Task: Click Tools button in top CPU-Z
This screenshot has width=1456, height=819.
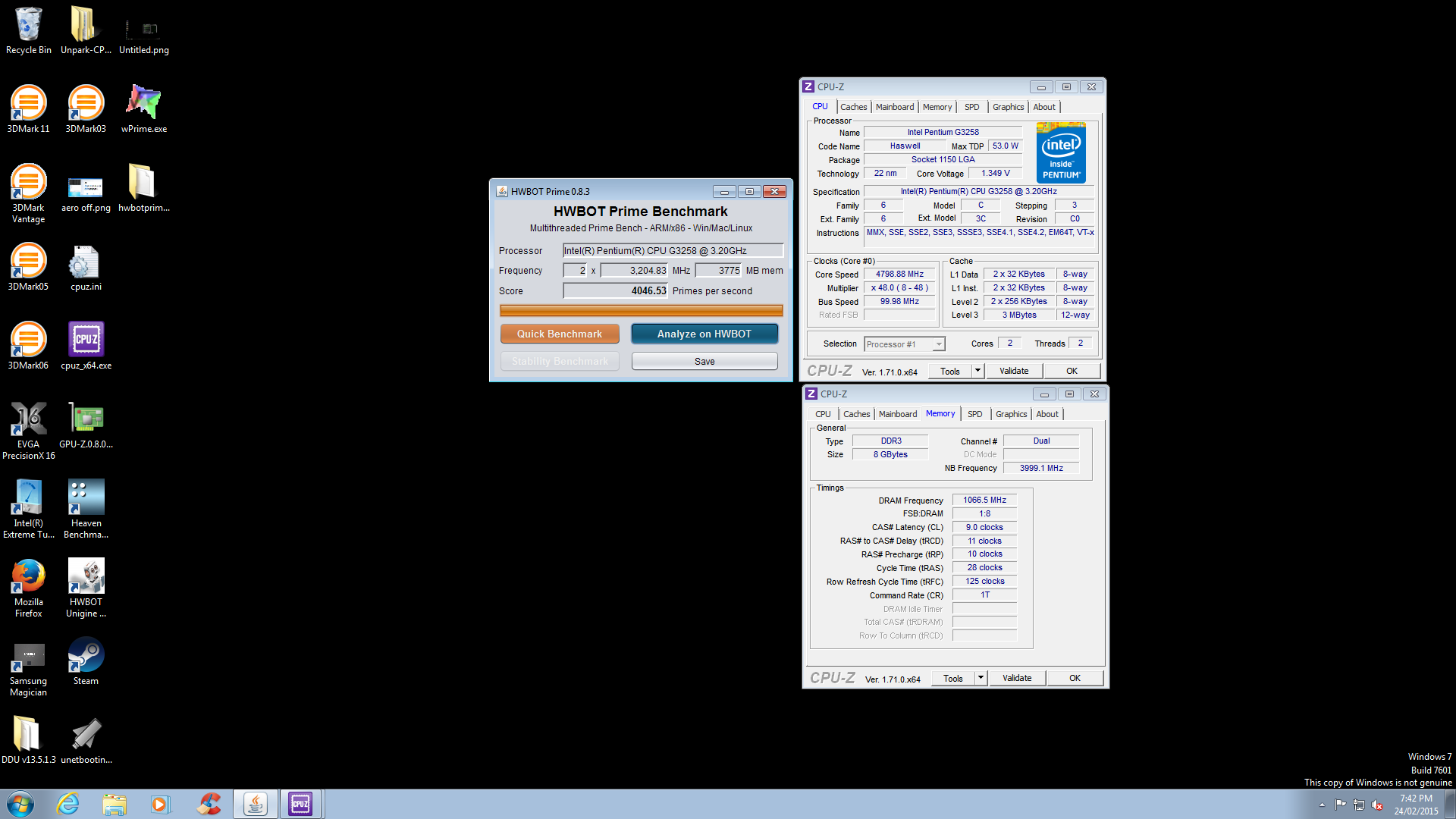Action: coord(950,371)
